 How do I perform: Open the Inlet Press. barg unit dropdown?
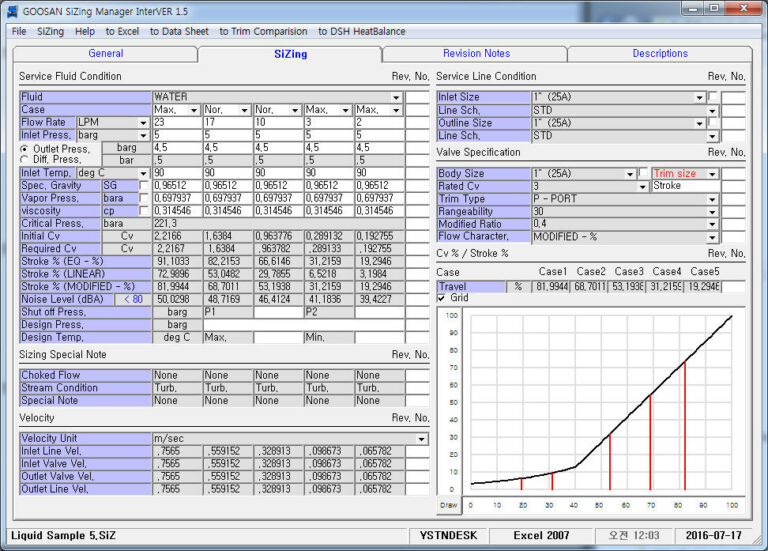(x=143, y=135)
